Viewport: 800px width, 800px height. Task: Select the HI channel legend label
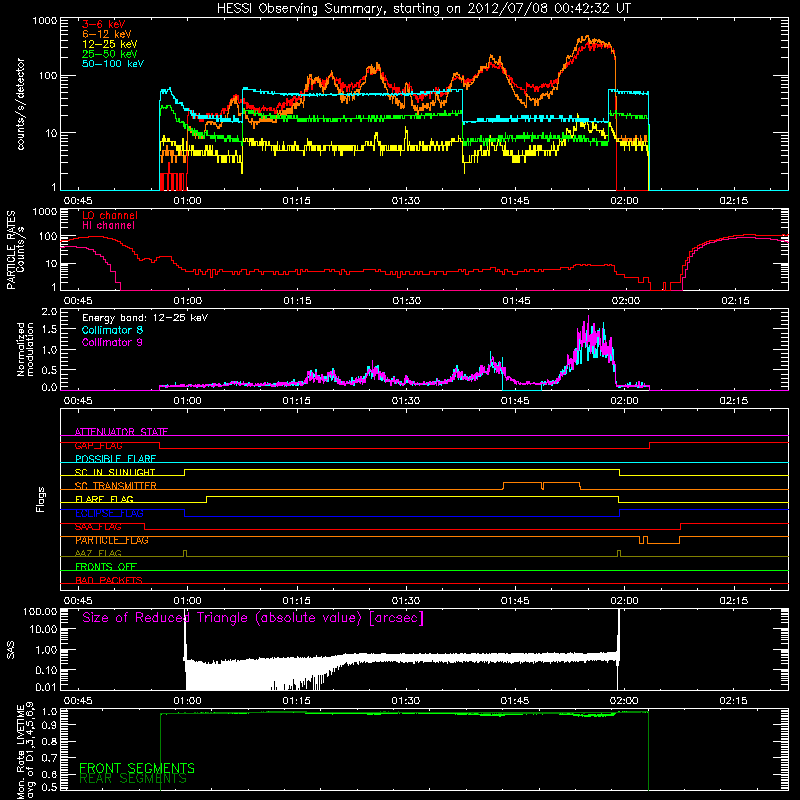[x=108, y=226]
